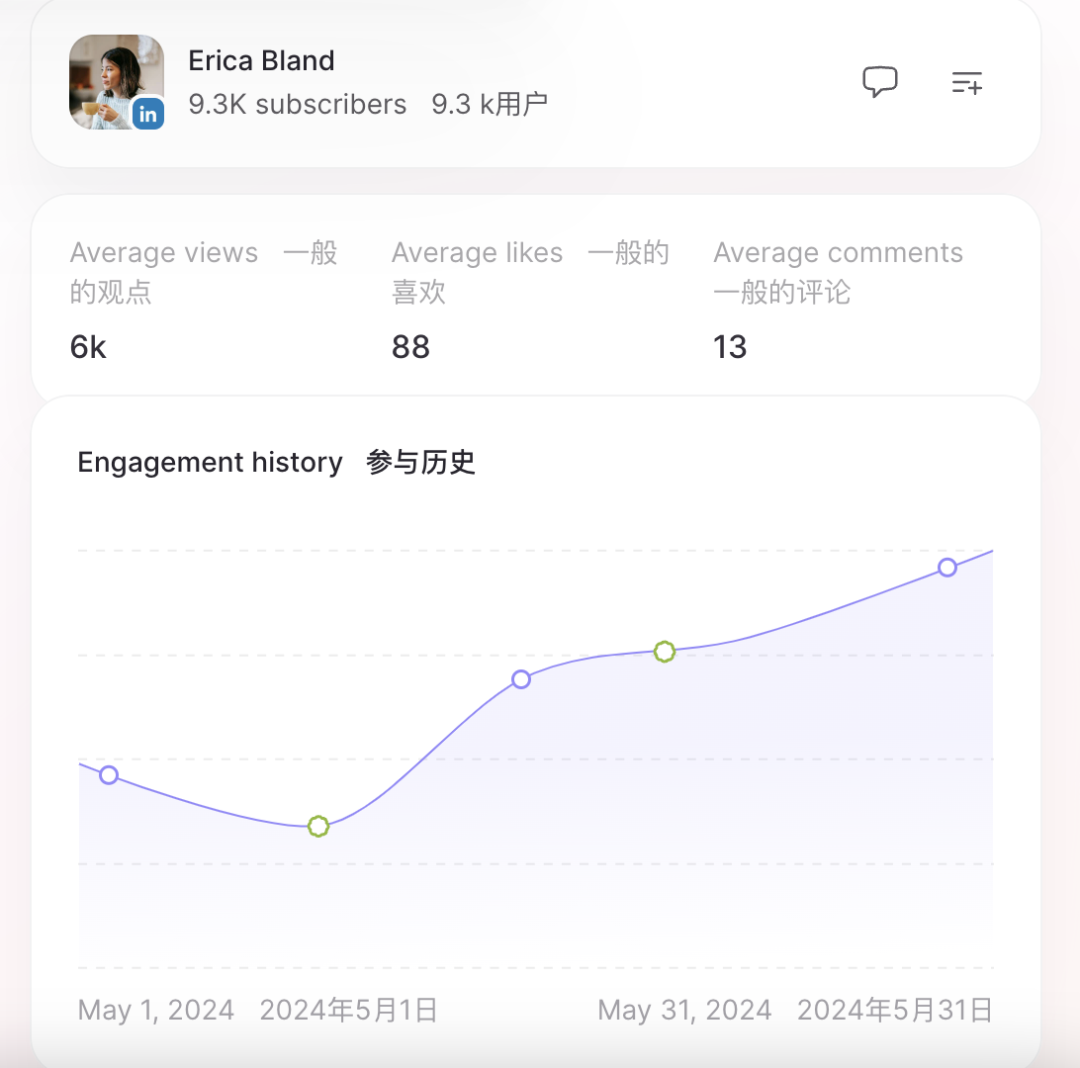
Task: Click the rightmost purple point on the line
Action: (x=947, y=568)
